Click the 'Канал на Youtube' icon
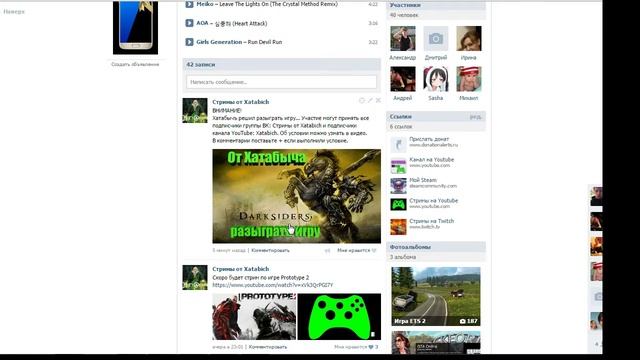 point(398,165)
